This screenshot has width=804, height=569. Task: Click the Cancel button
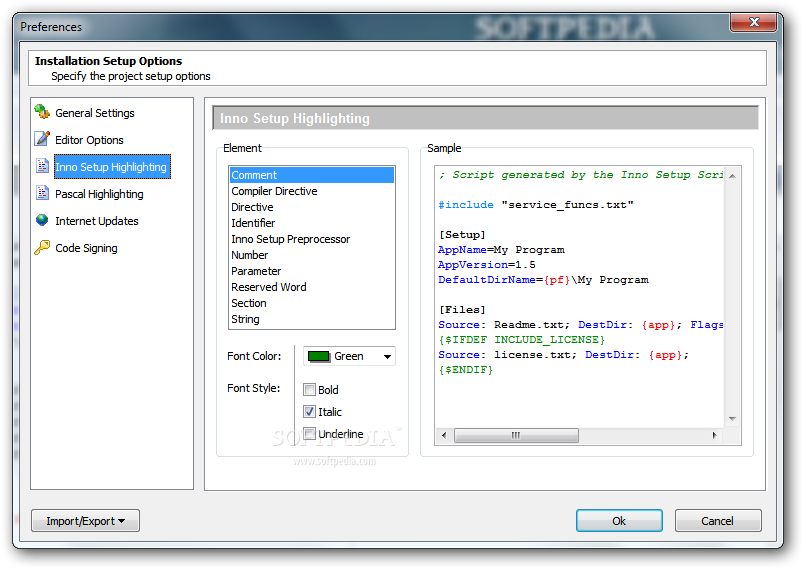(718, 521)
